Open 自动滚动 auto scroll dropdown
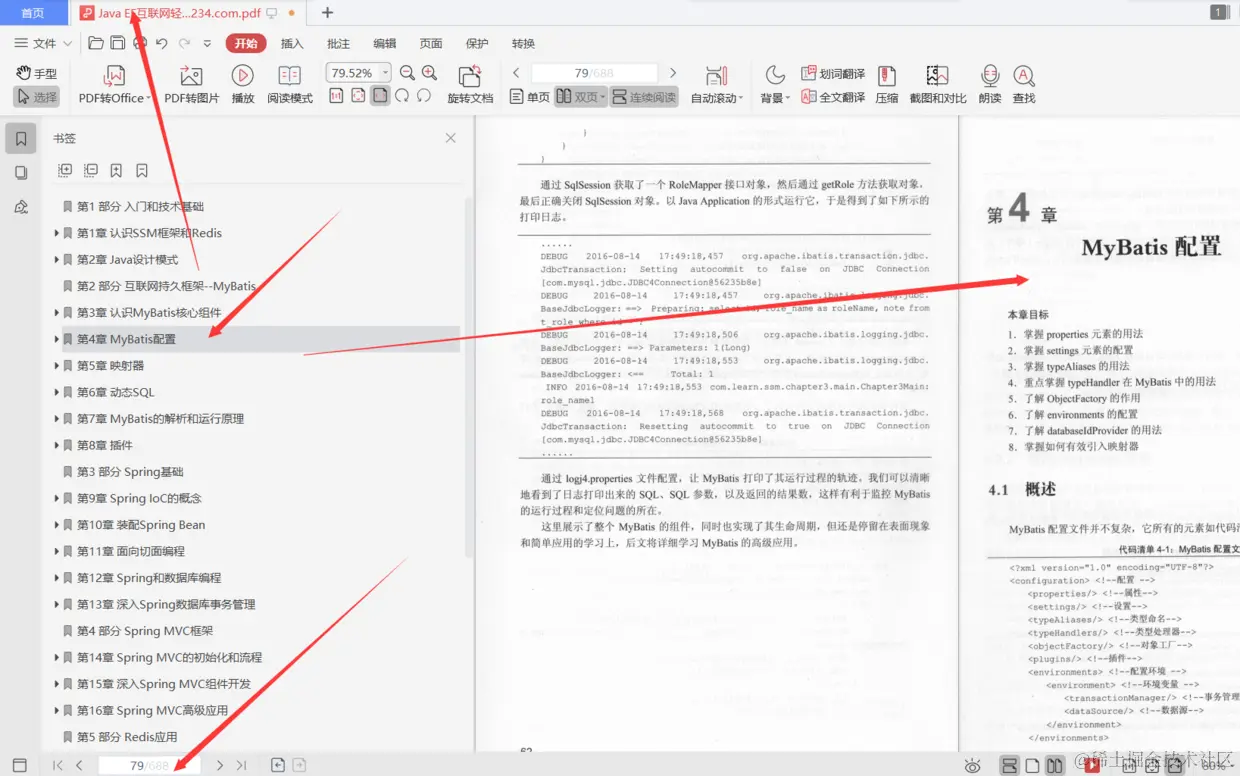The image size is (1240, 776). coord(717,84)
